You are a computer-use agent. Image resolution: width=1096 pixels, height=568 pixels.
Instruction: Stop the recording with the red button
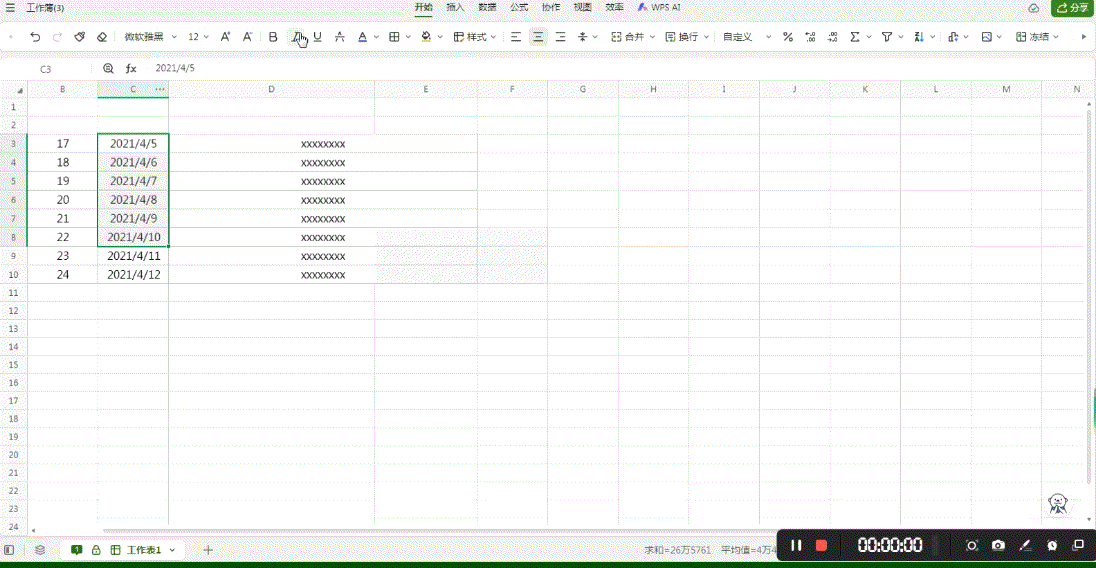pos(821,546)
